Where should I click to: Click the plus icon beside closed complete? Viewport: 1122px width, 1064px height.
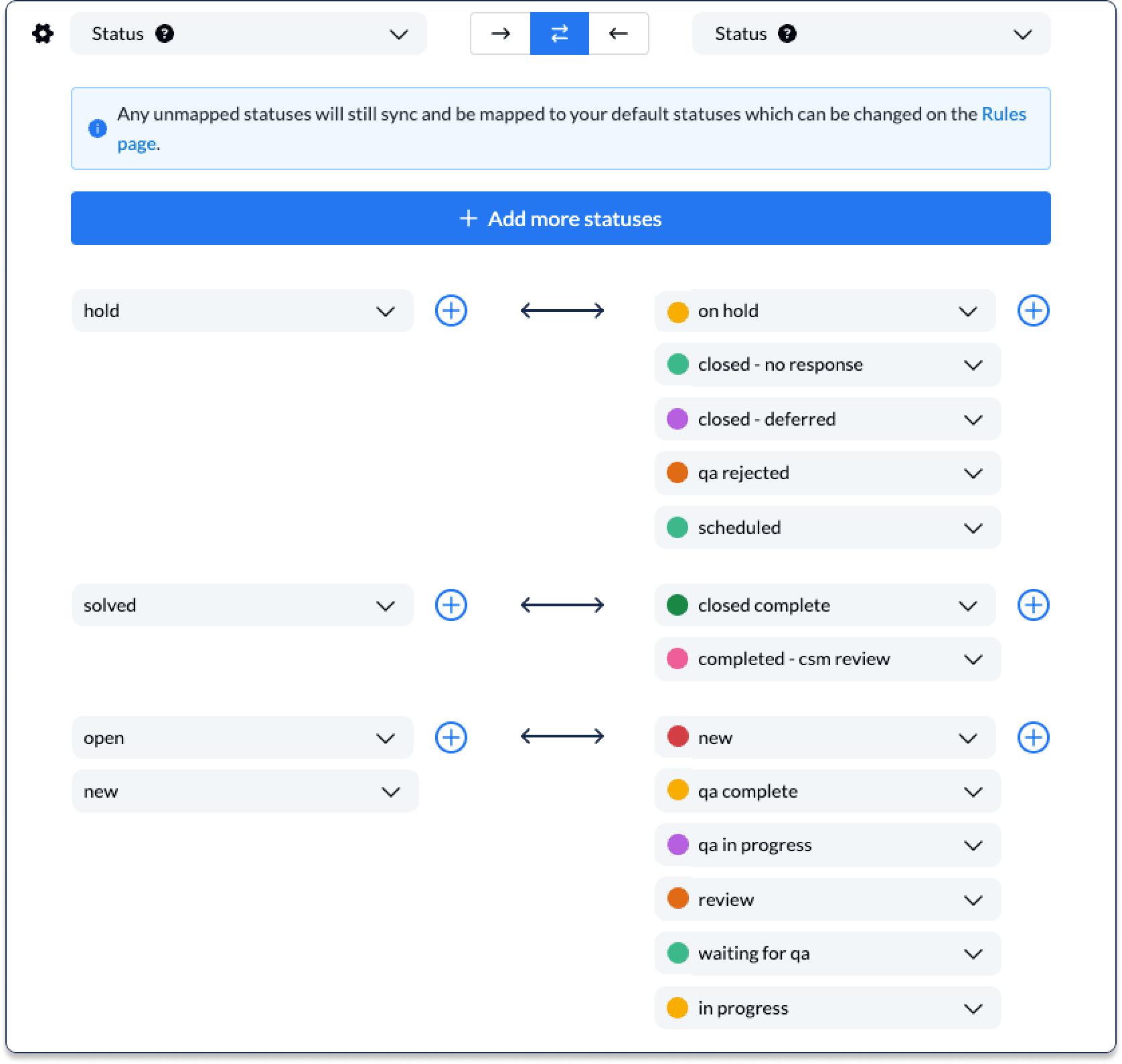pos(1033,604)
